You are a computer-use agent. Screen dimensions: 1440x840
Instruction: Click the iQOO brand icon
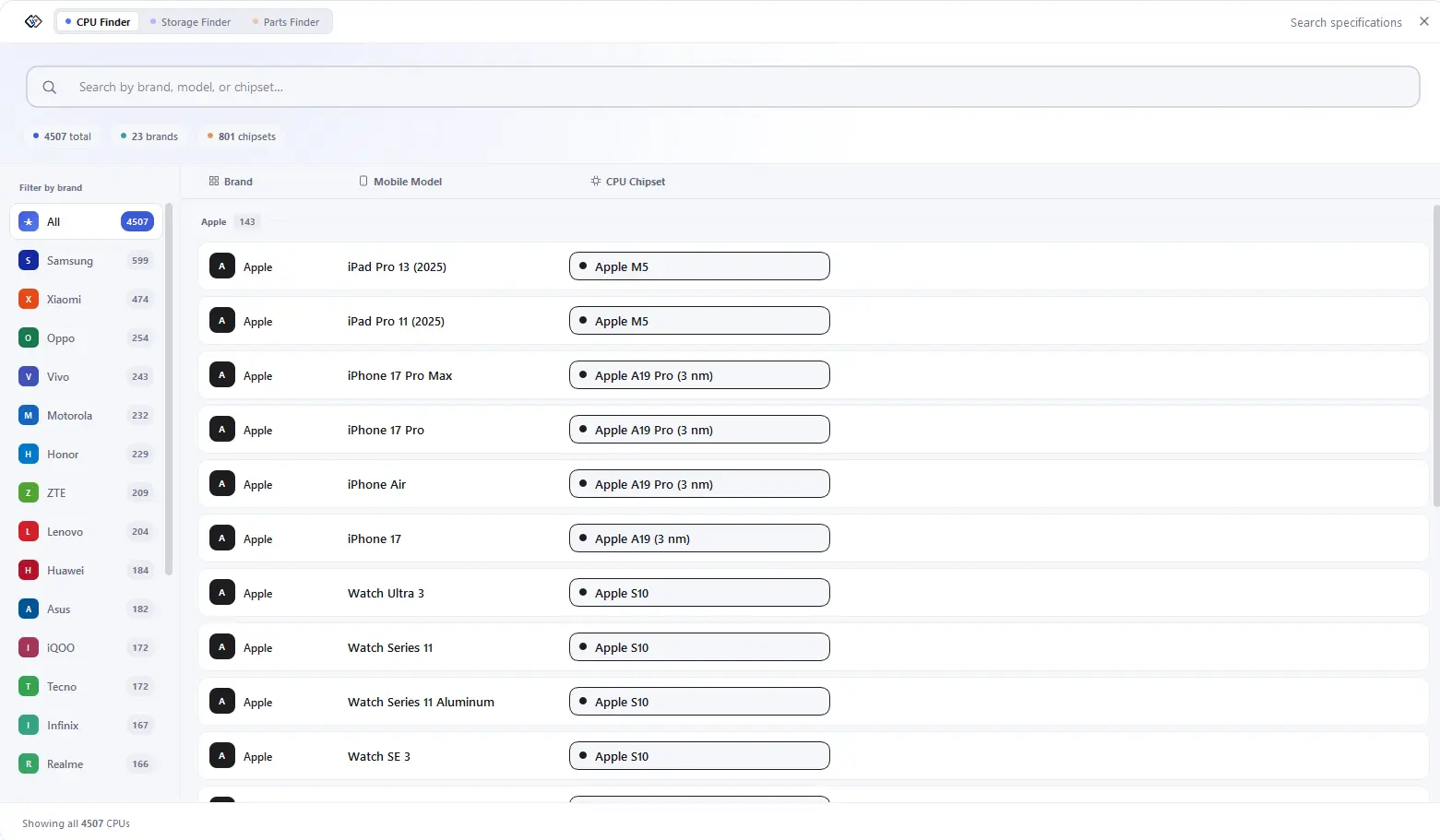tap(29, 648)
